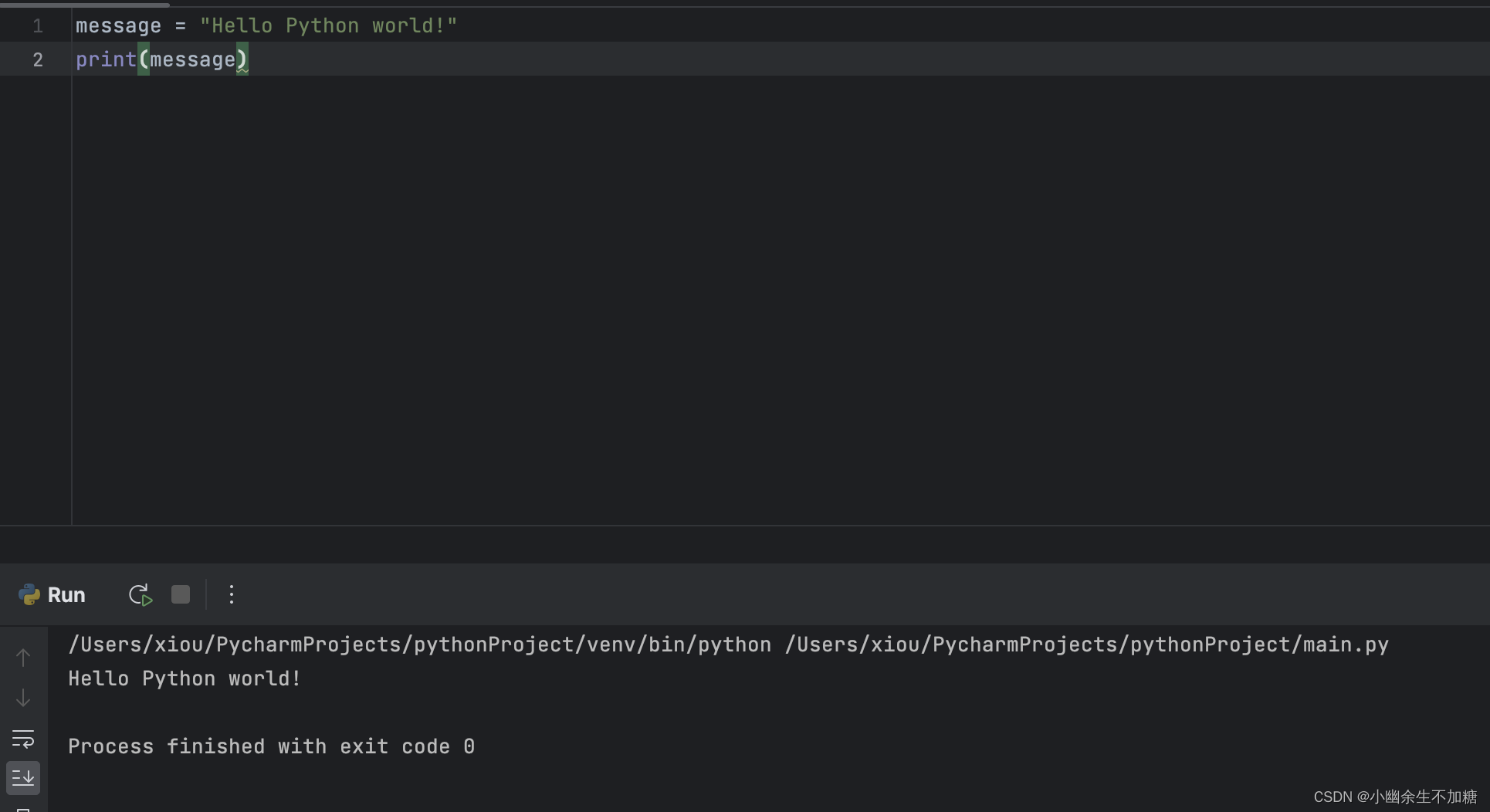This screenshot has width=1490, height=812.
Task: Click the Up the stack trace arrow
Action: click(23, 658)
